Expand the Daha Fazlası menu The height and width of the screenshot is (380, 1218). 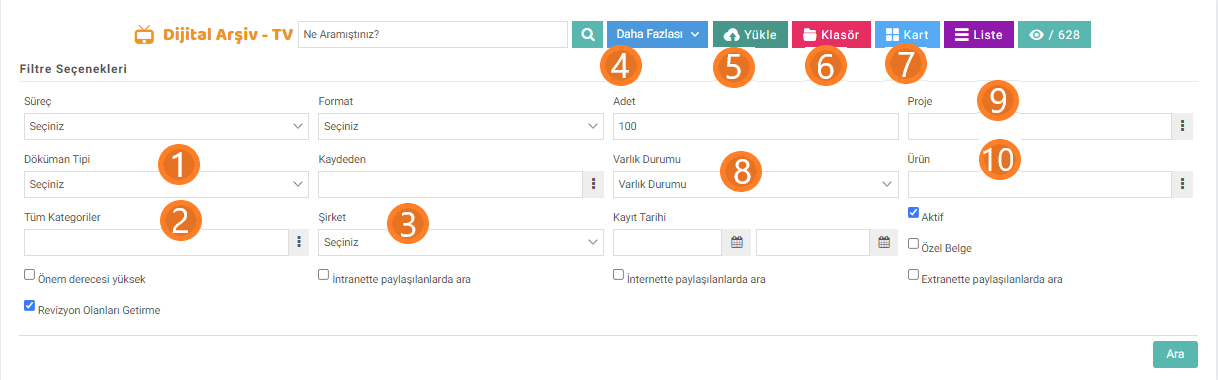pyautogui.click(x=657, y=34)
